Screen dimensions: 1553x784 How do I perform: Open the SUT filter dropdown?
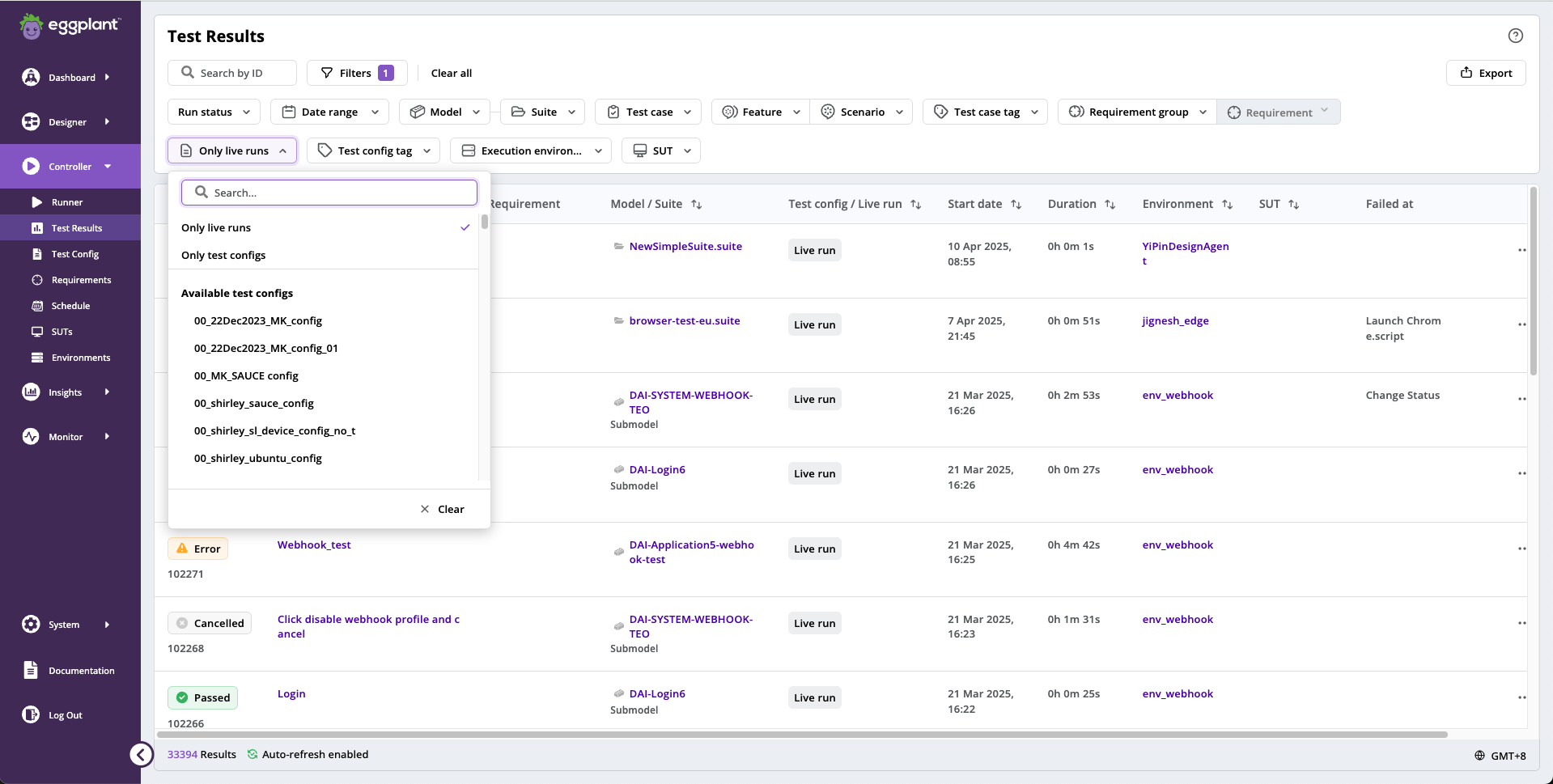point(661,150)
